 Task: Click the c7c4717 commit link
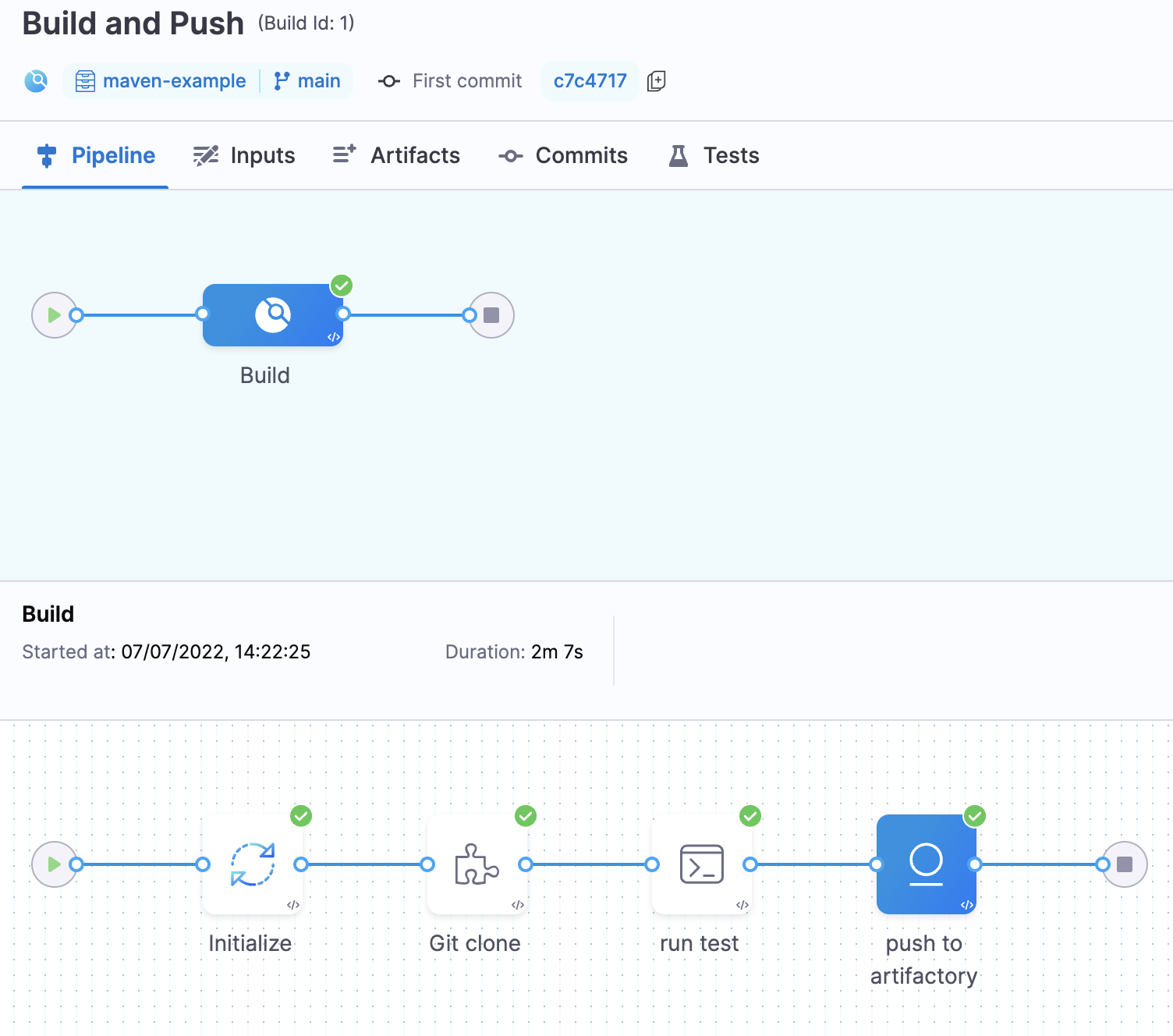coord(590,80)
